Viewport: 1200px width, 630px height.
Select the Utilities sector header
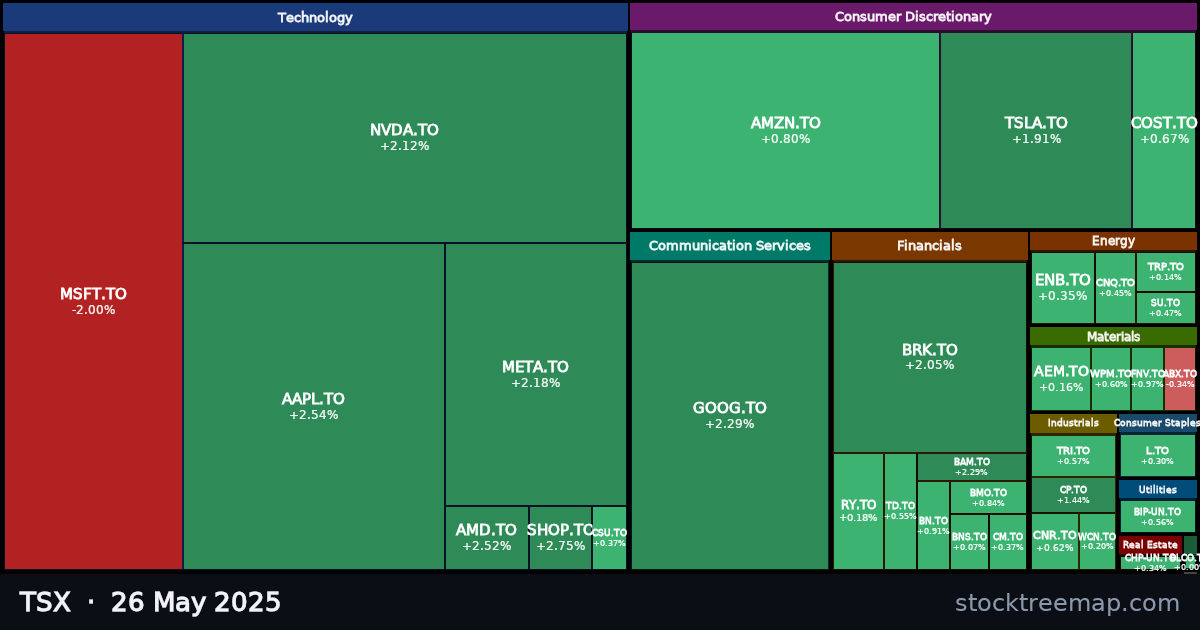tap(1157, 490)
